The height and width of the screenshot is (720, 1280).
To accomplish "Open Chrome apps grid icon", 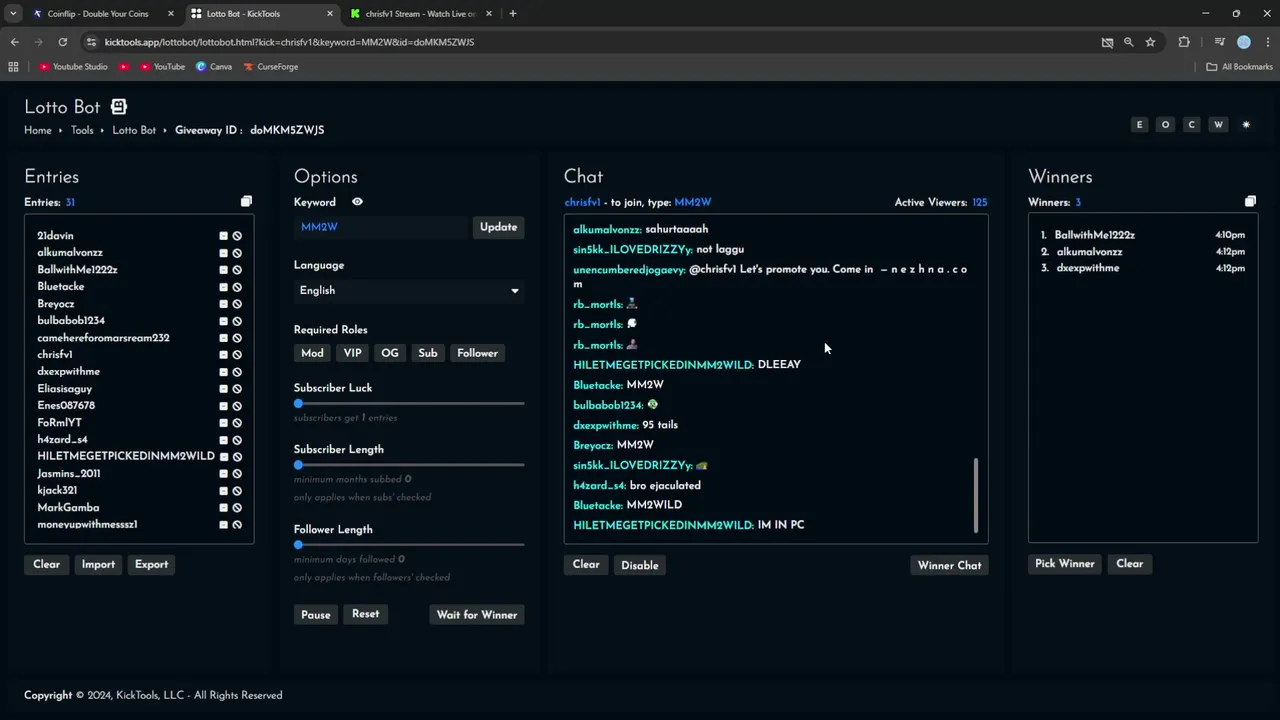I will point(13,67).
